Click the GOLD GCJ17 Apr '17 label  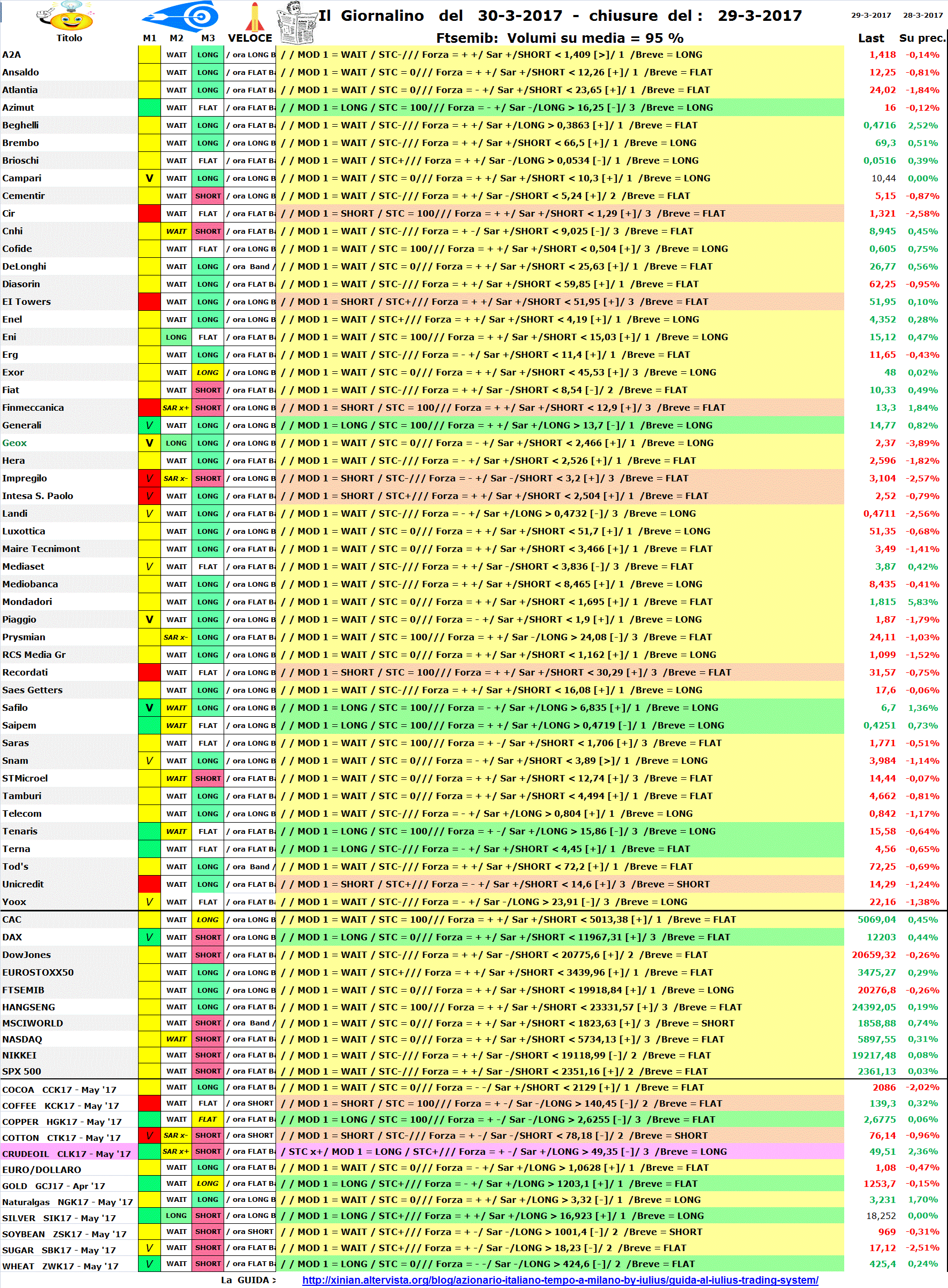pyautogui.click(x=54, y=1185)
